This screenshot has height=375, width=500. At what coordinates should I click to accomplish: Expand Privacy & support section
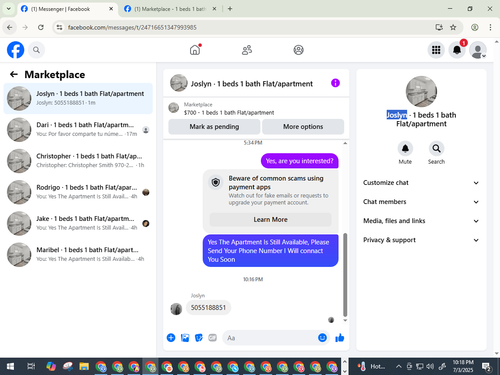pos(421,240)
